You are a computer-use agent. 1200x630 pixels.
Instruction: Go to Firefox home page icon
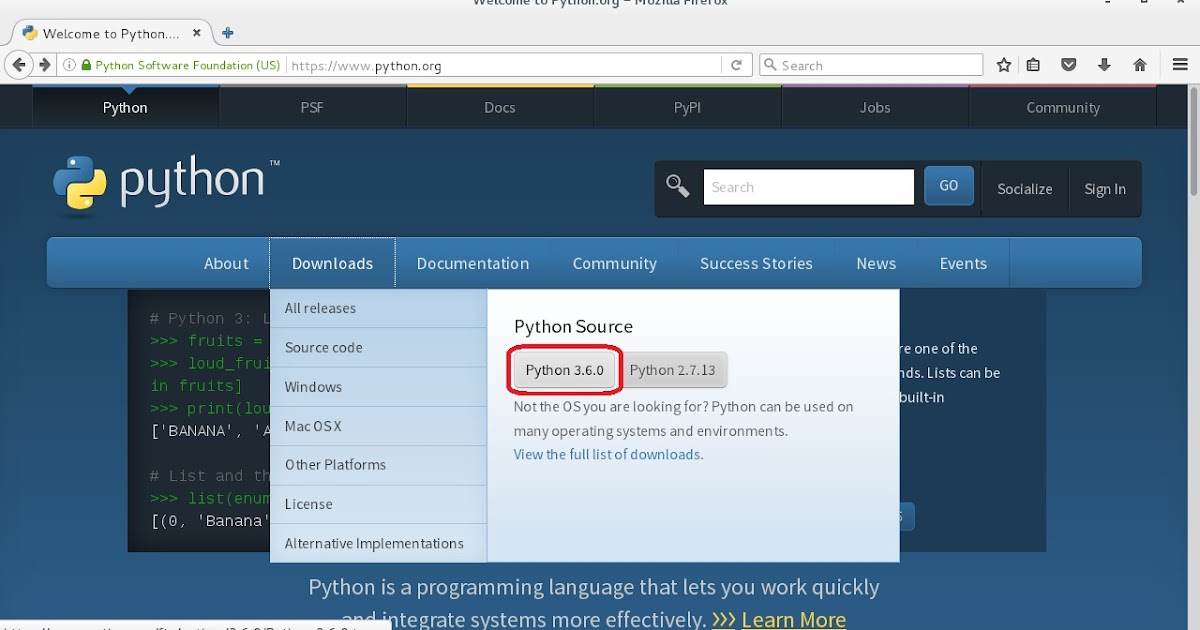click(x=1140, y=65)
